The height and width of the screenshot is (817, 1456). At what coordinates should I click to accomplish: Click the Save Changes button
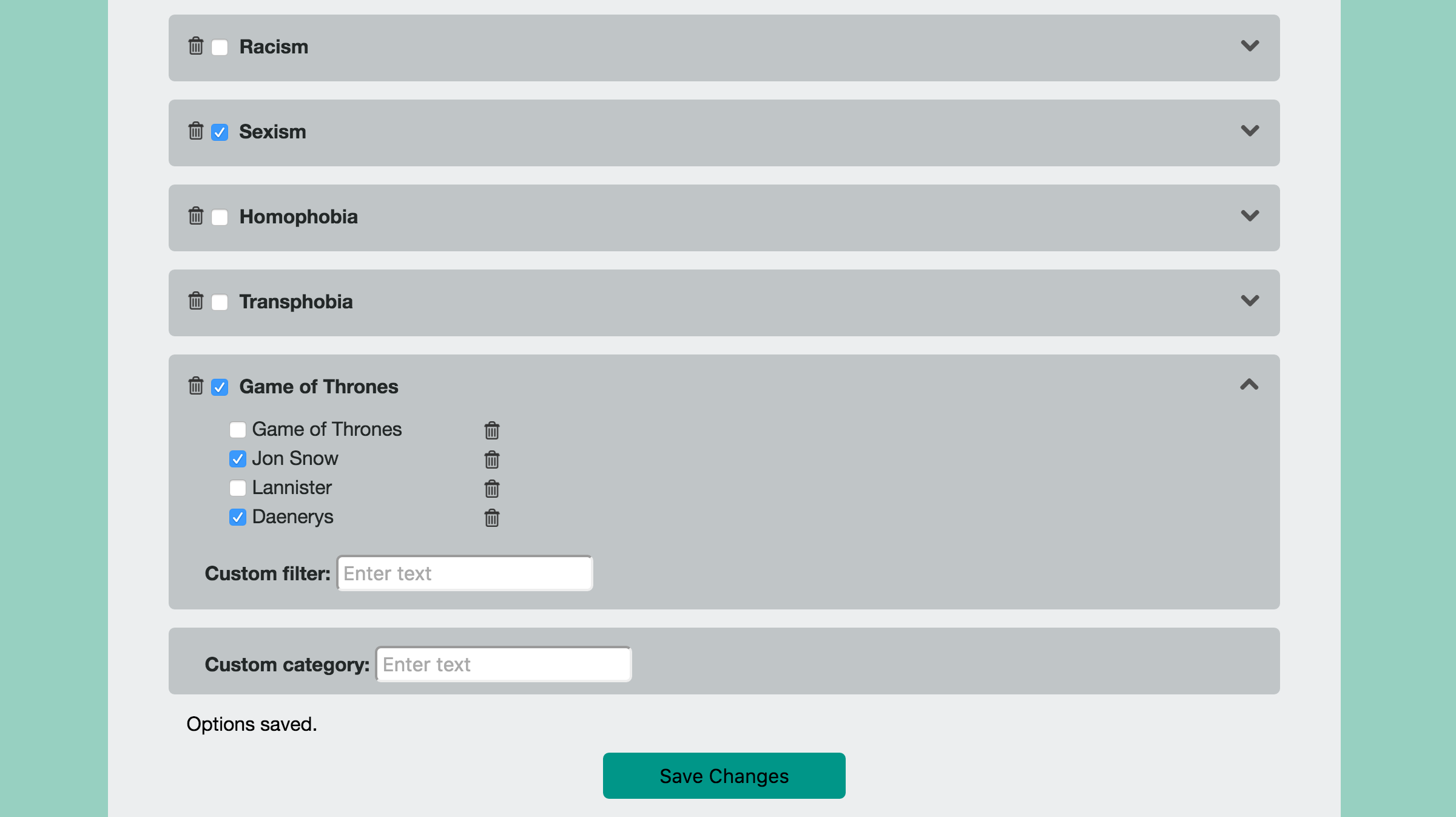724,776
